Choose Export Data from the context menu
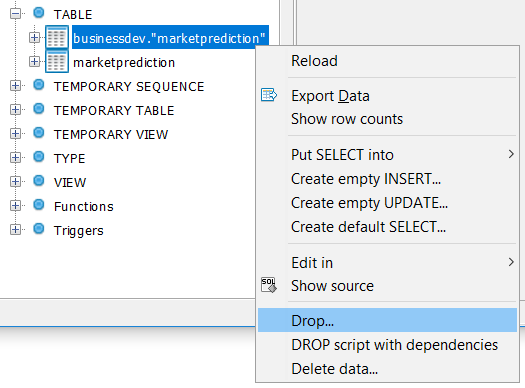Image resolution: width=525 pixels, height=388 pixels. (387, 96)
